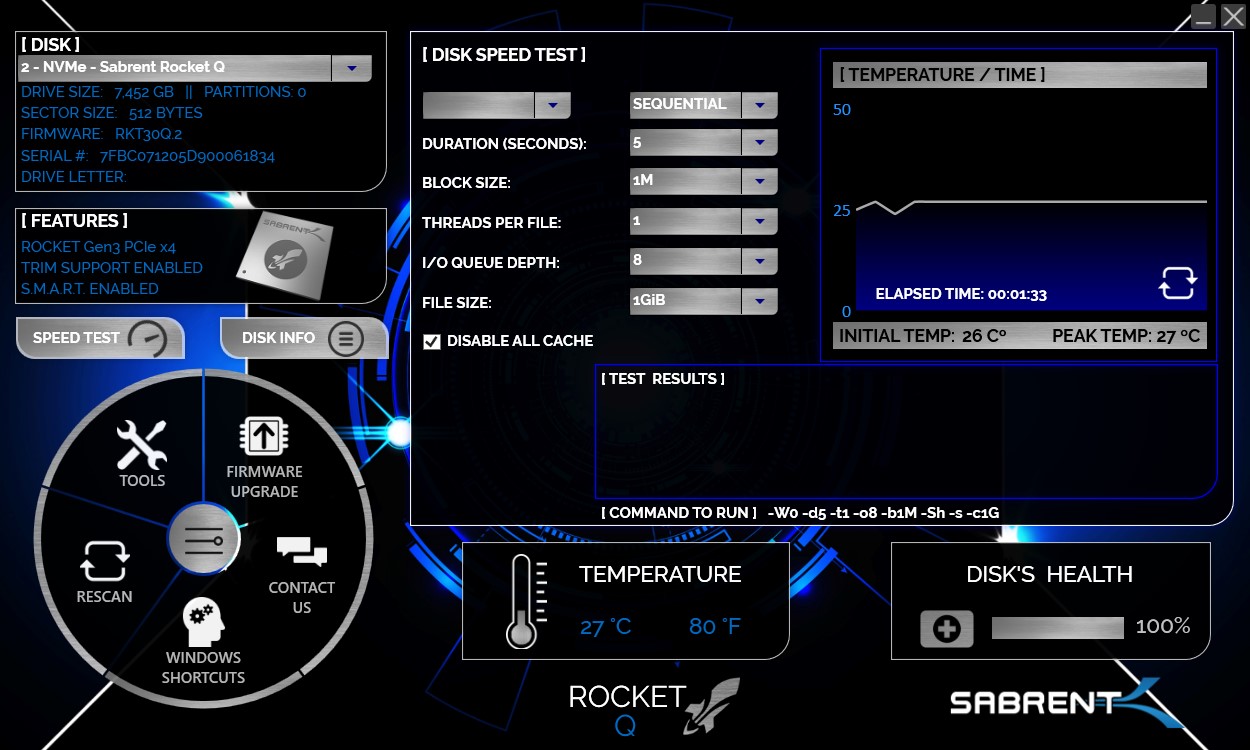Click the Drive Letter field label

pos(74,177)
